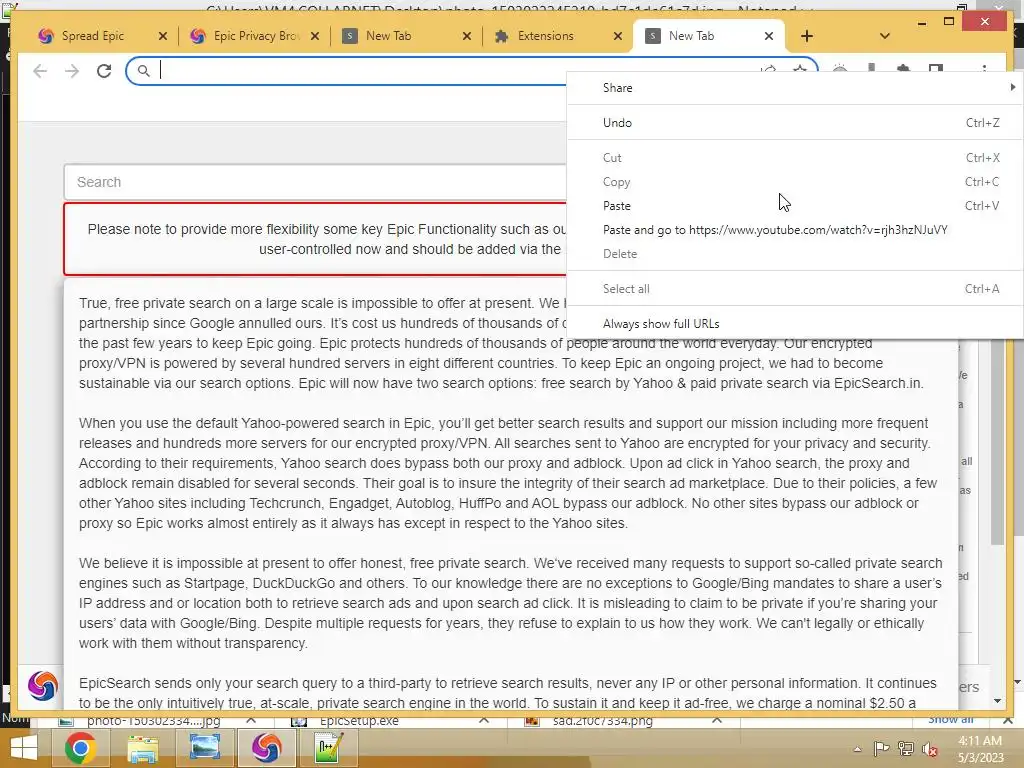Click paragraph starting 'We believe it is impossible'
Image resolution: width=1024 pixels, height=768 pixels.
coord(511,603)
